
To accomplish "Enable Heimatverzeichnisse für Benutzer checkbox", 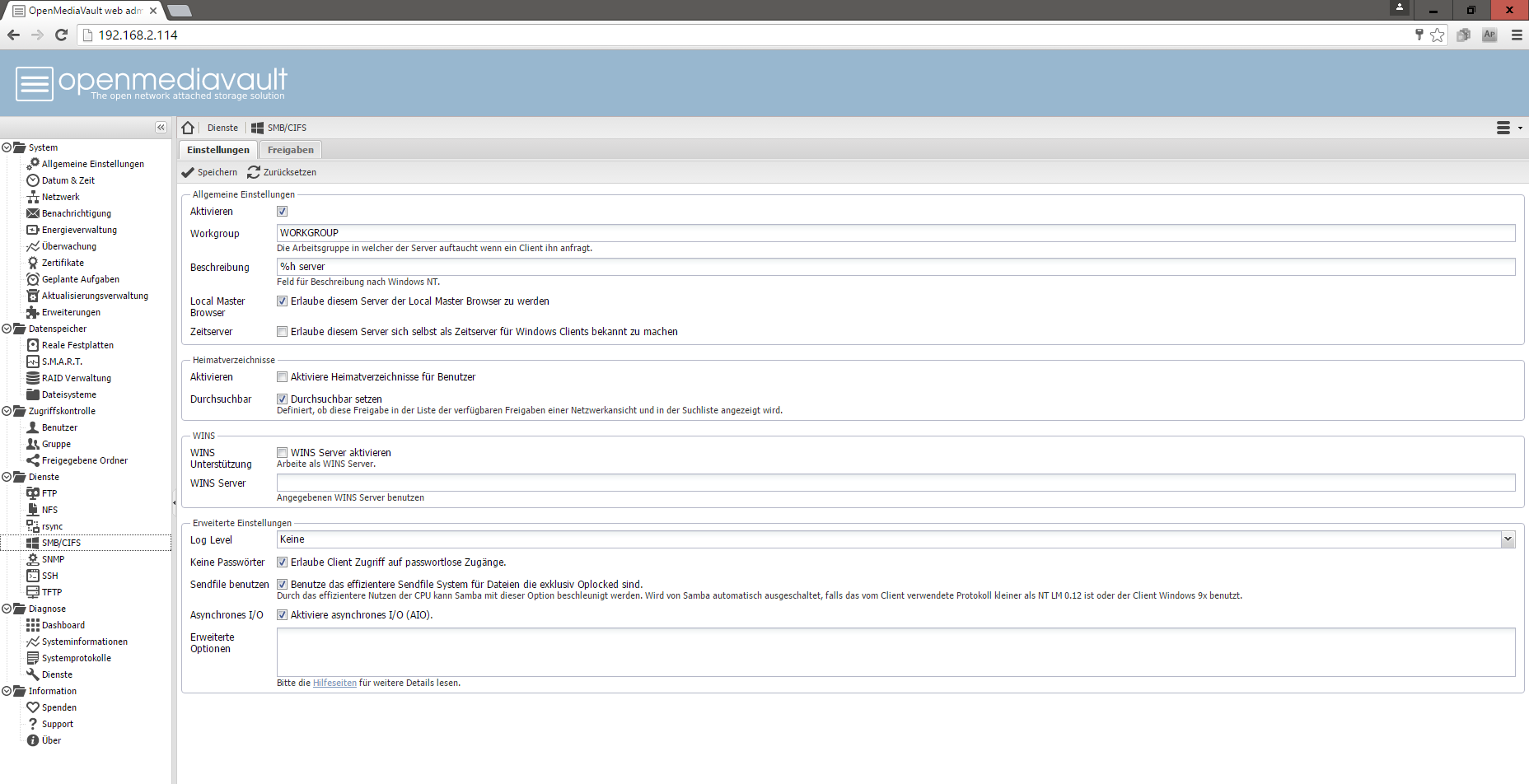I will click(282, 377).
